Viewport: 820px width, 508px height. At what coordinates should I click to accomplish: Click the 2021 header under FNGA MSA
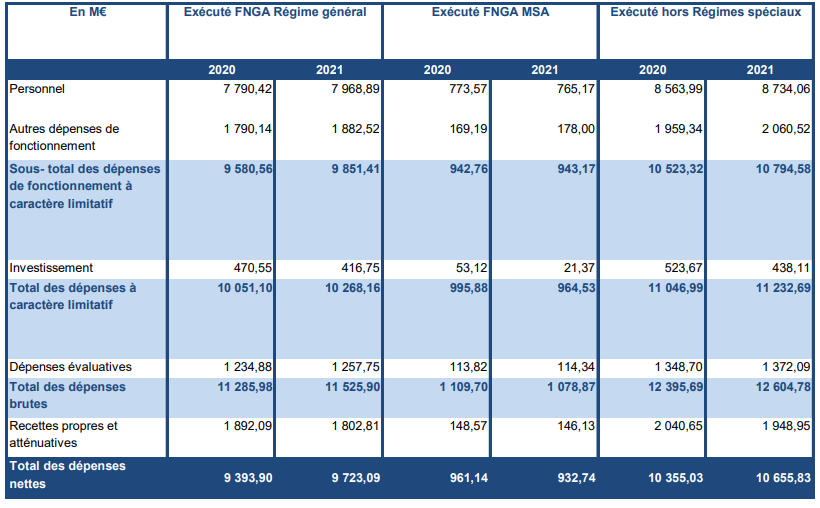pyautogui.click(x=544, y=70)
